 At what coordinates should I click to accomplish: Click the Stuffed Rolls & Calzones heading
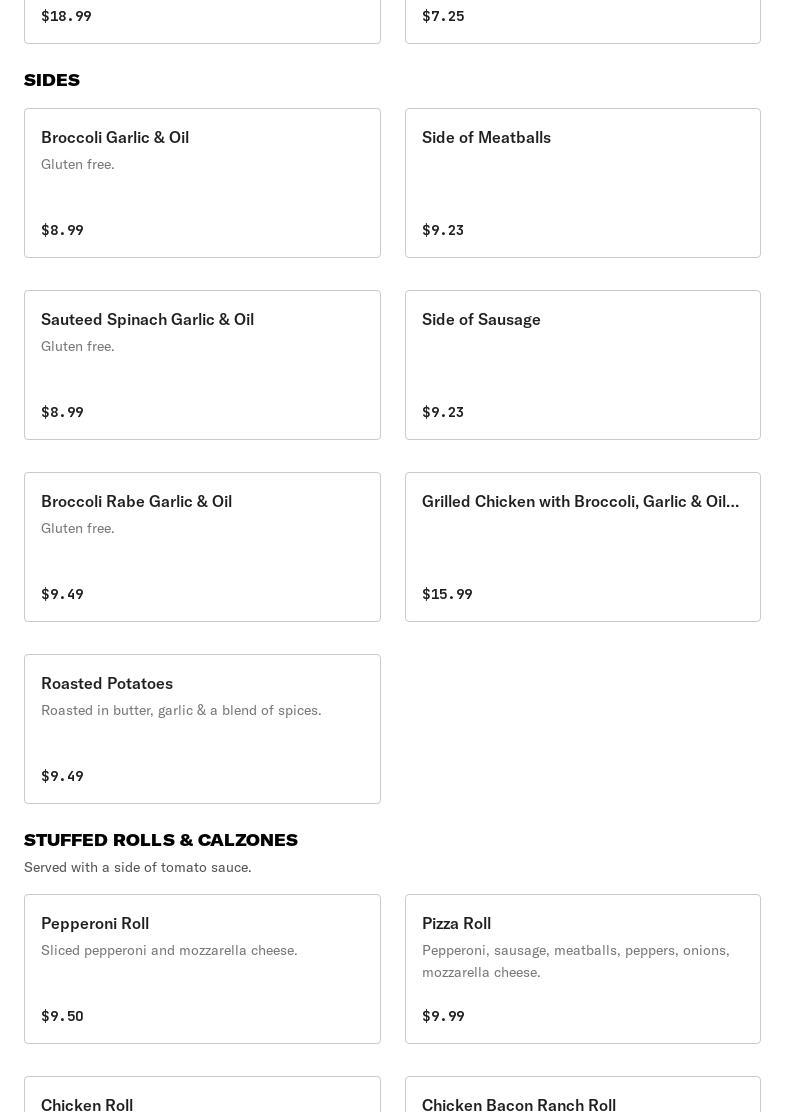[x=161, y=840]
